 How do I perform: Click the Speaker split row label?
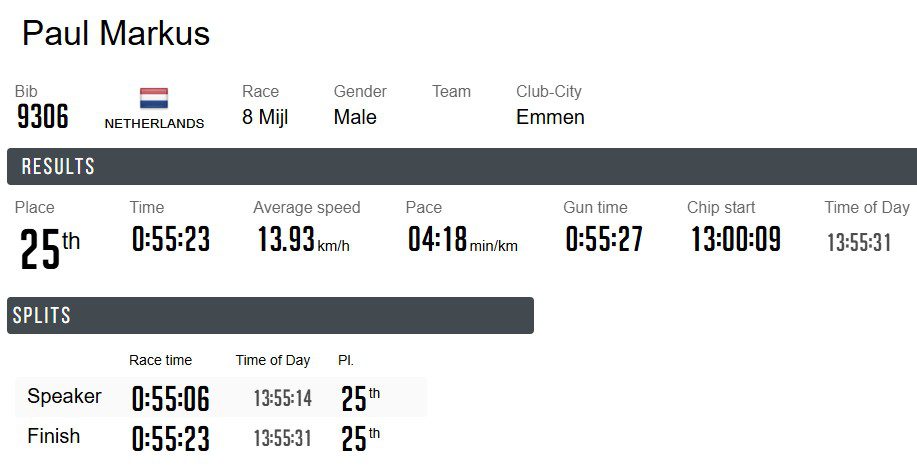(x=64, y=396)
